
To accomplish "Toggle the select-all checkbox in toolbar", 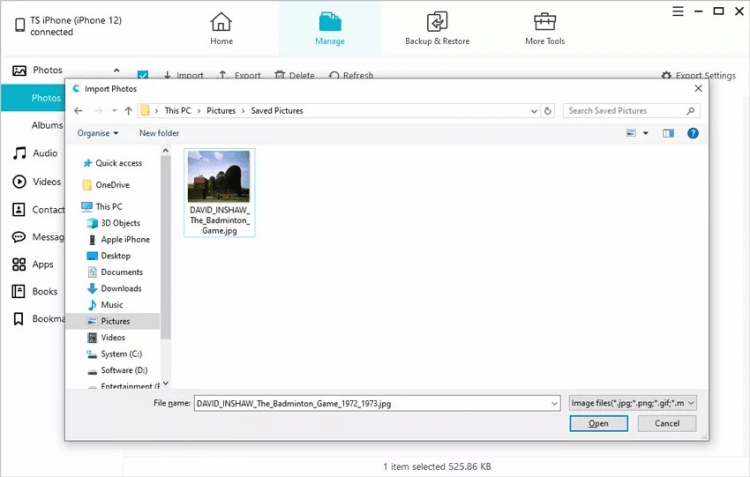I will 143,76.
